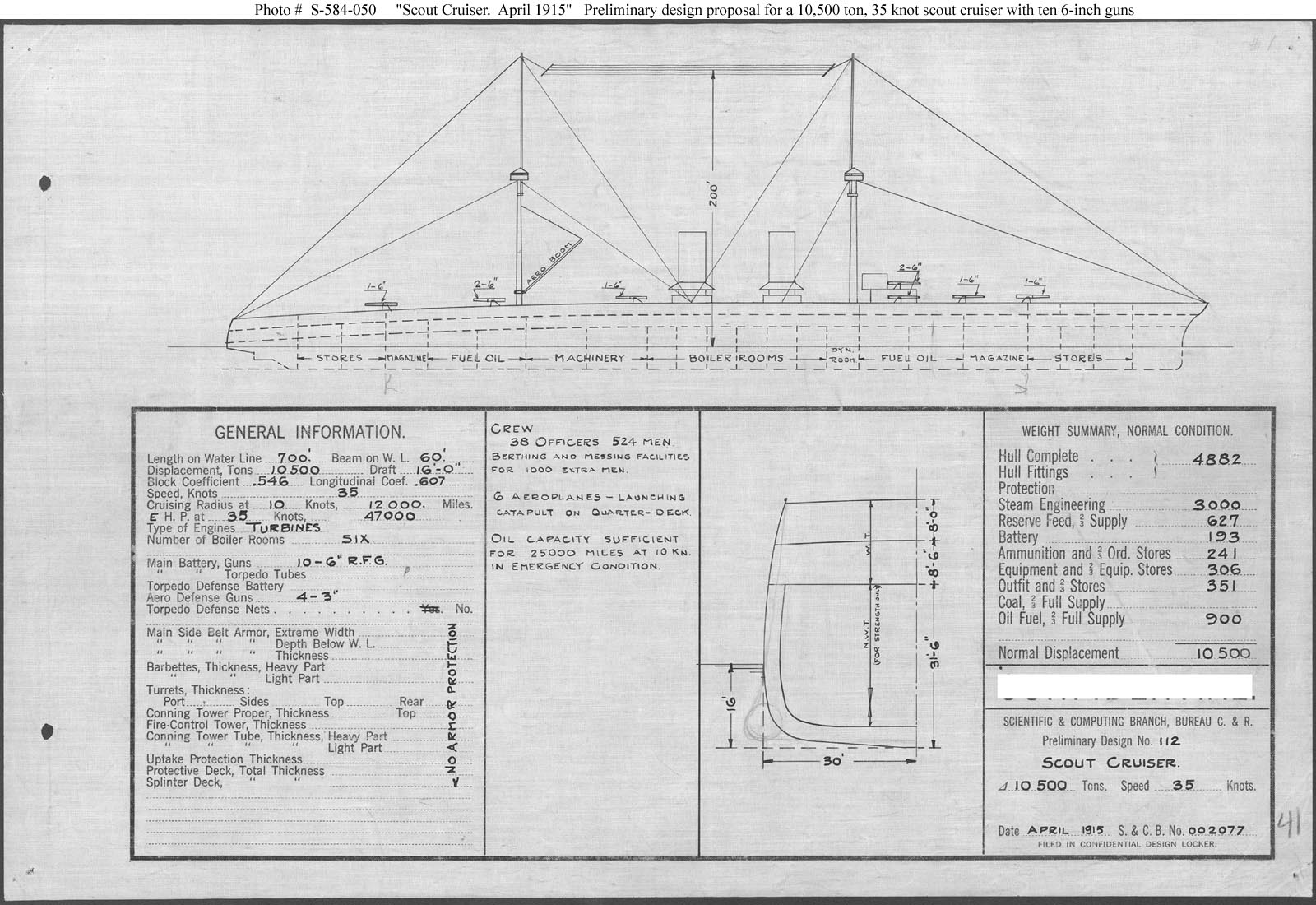Select the CREW heading in notes panel
The width and height of the screenshot is (1316, 905).
point(512,429)
